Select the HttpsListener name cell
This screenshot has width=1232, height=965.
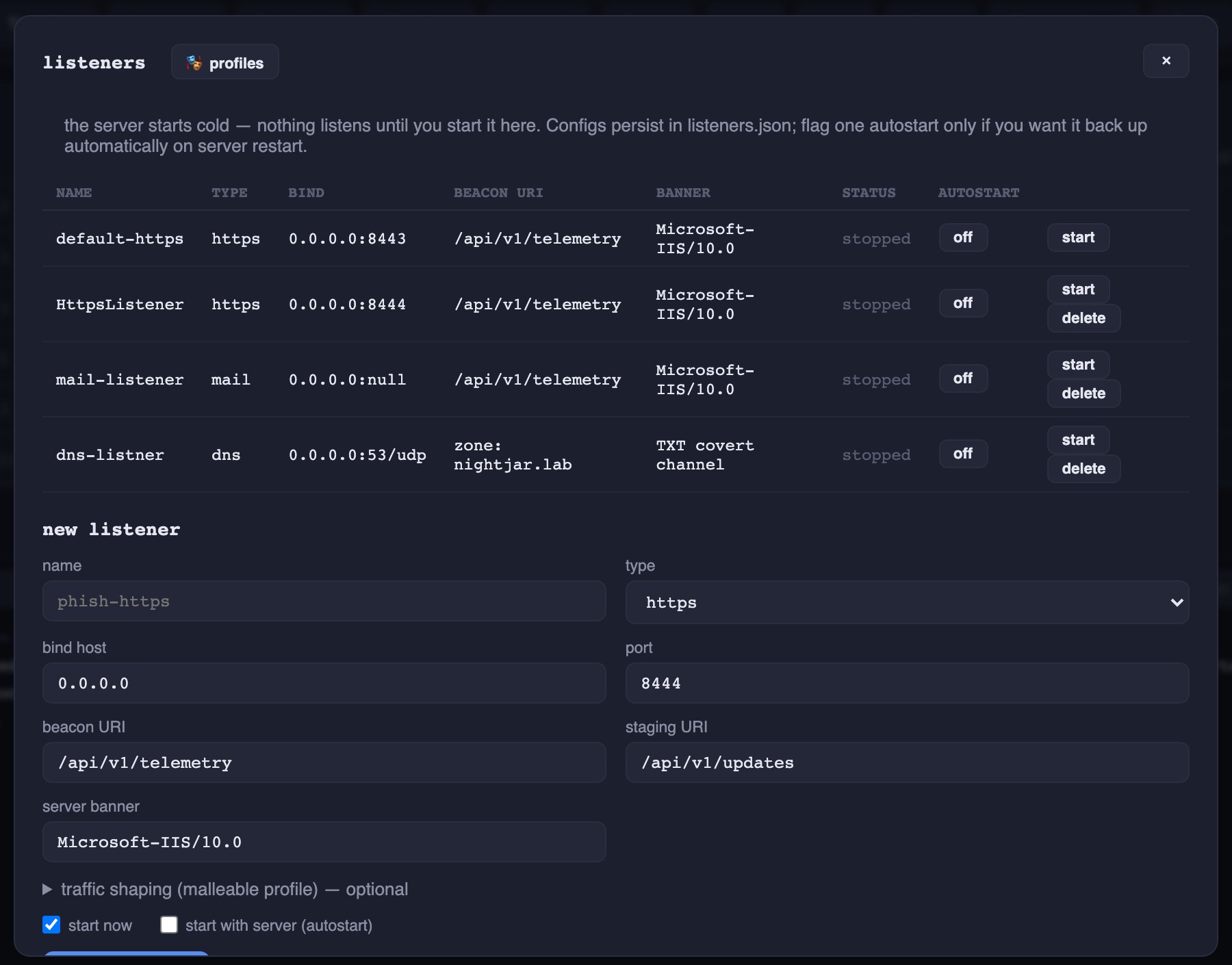tap(120, 305)
